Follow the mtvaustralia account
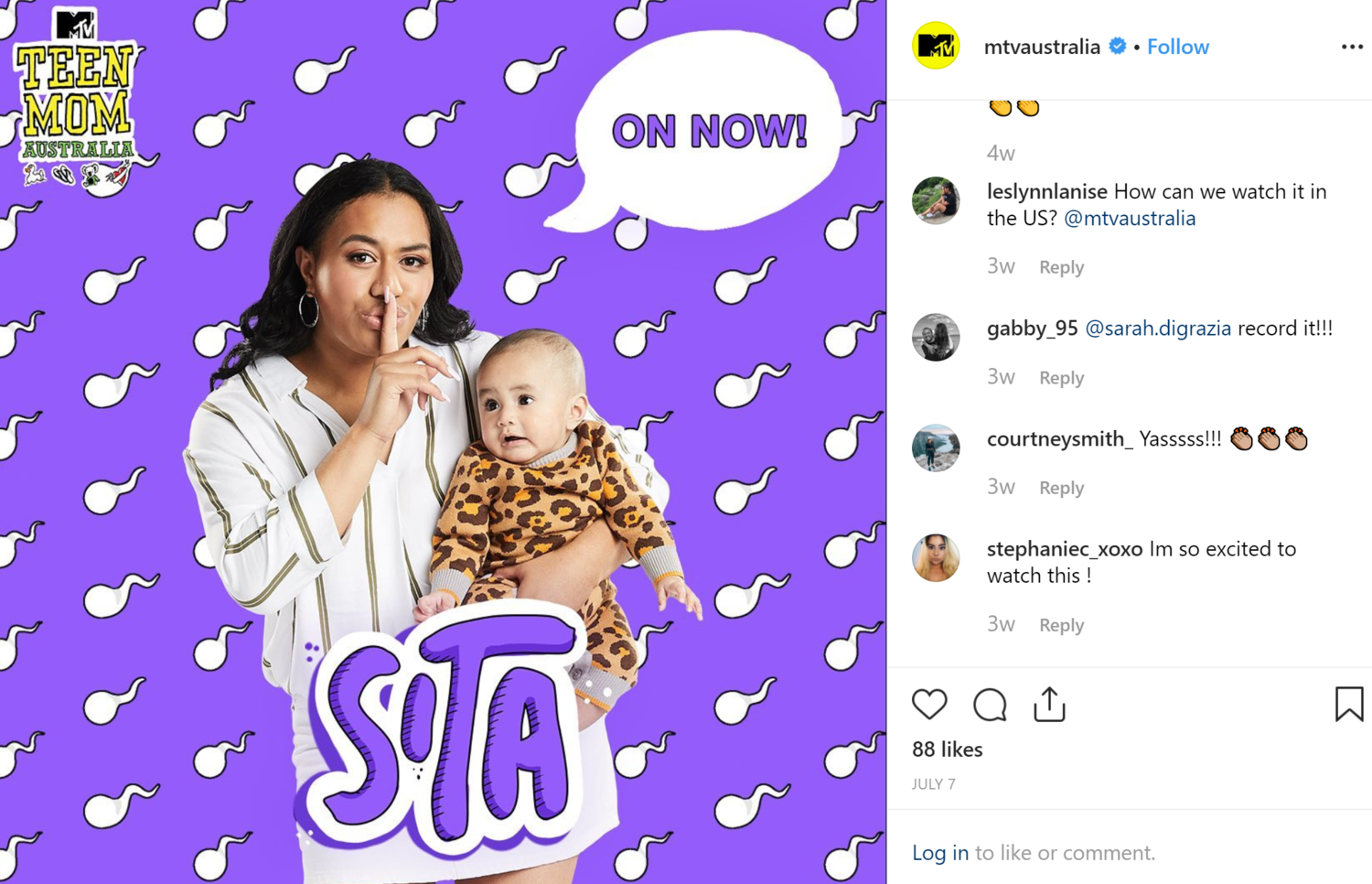 pyautogui.click(x=1178, y=47)
